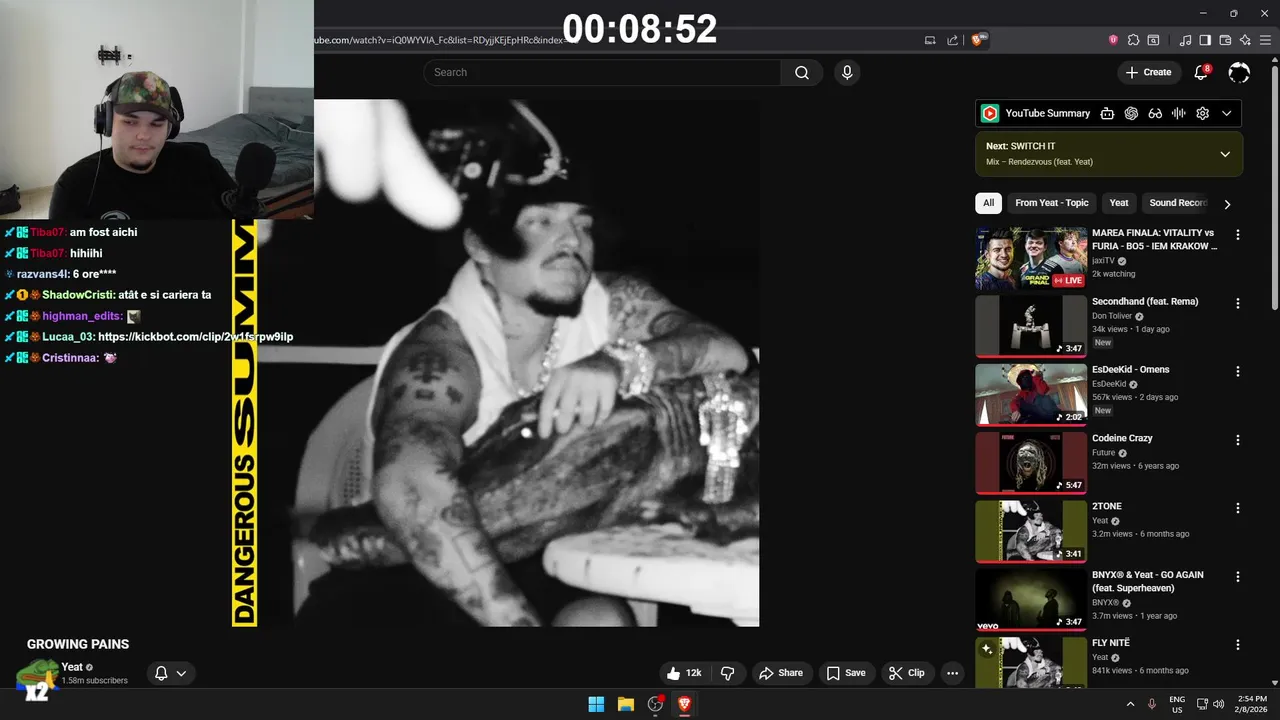Image resolution: width=1280 pixels, height=720 pixels.
Task: Open options menu for MAREA FINALA video
Action: (1238, 235)
